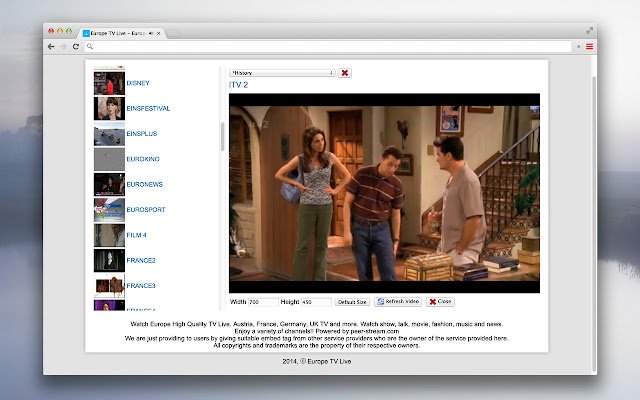
Task: Open the FRANCE2 channel link
Action: click(x=141, y=260)
